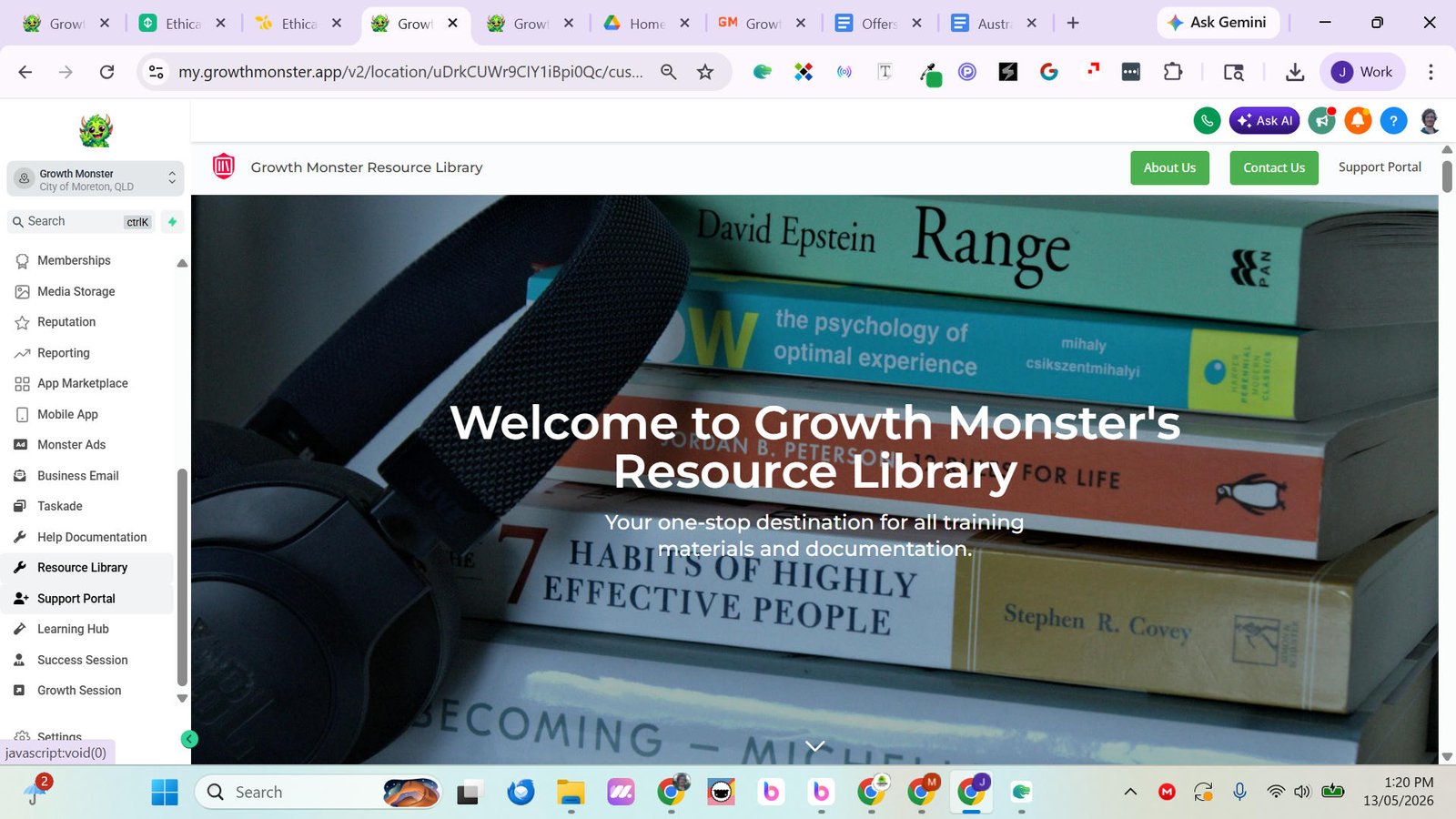Open the Ask Gemini button
Screen dimensions: 1456x819
(1218, 23)
